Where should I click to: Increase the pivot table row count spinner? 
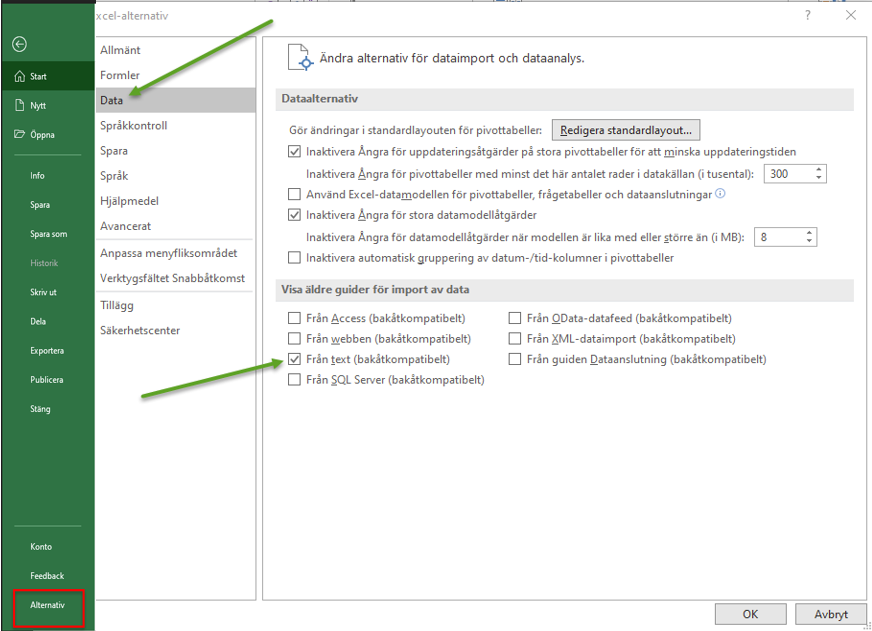click(x=819, y=169)
